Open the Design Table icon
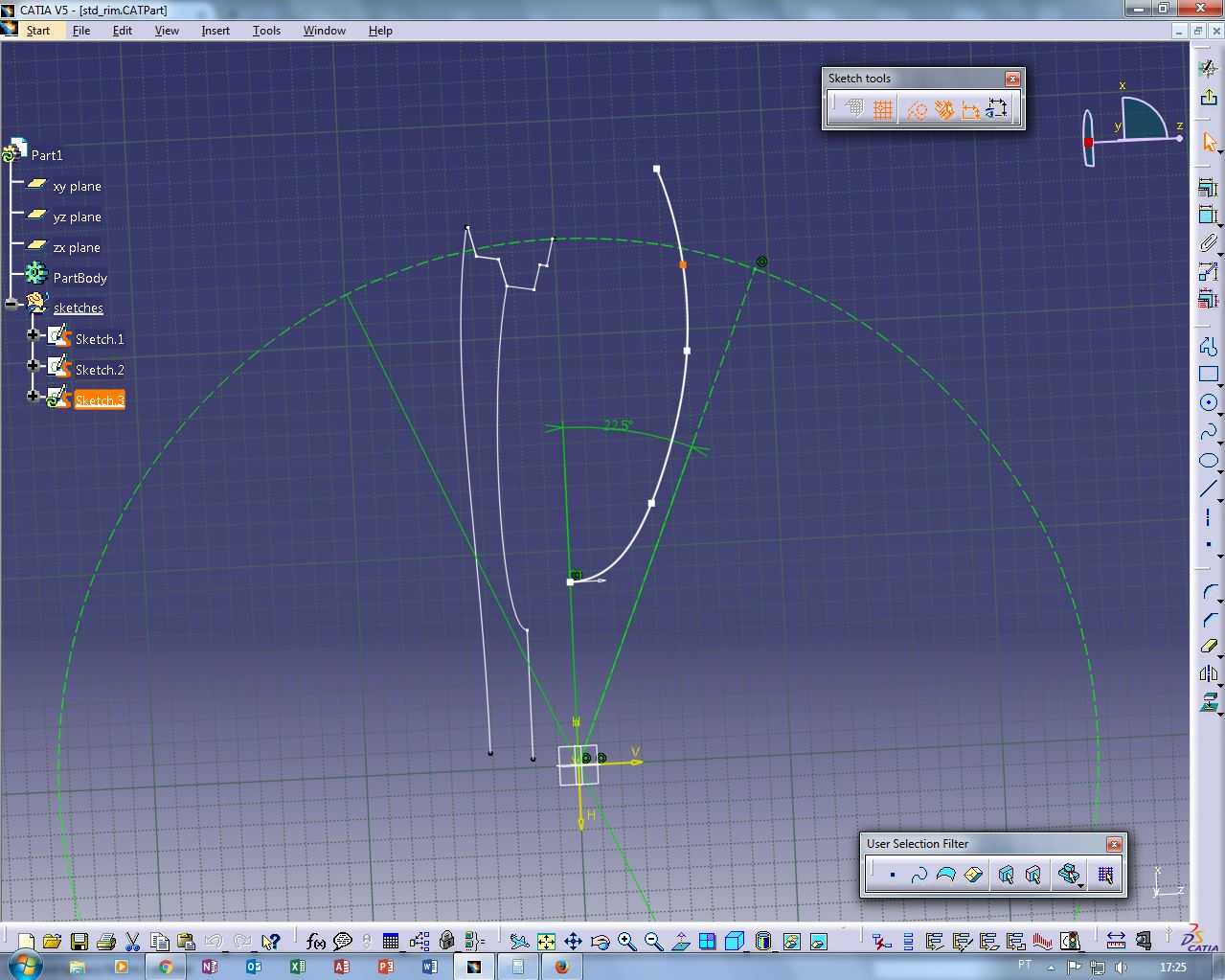 coord(390,942)
